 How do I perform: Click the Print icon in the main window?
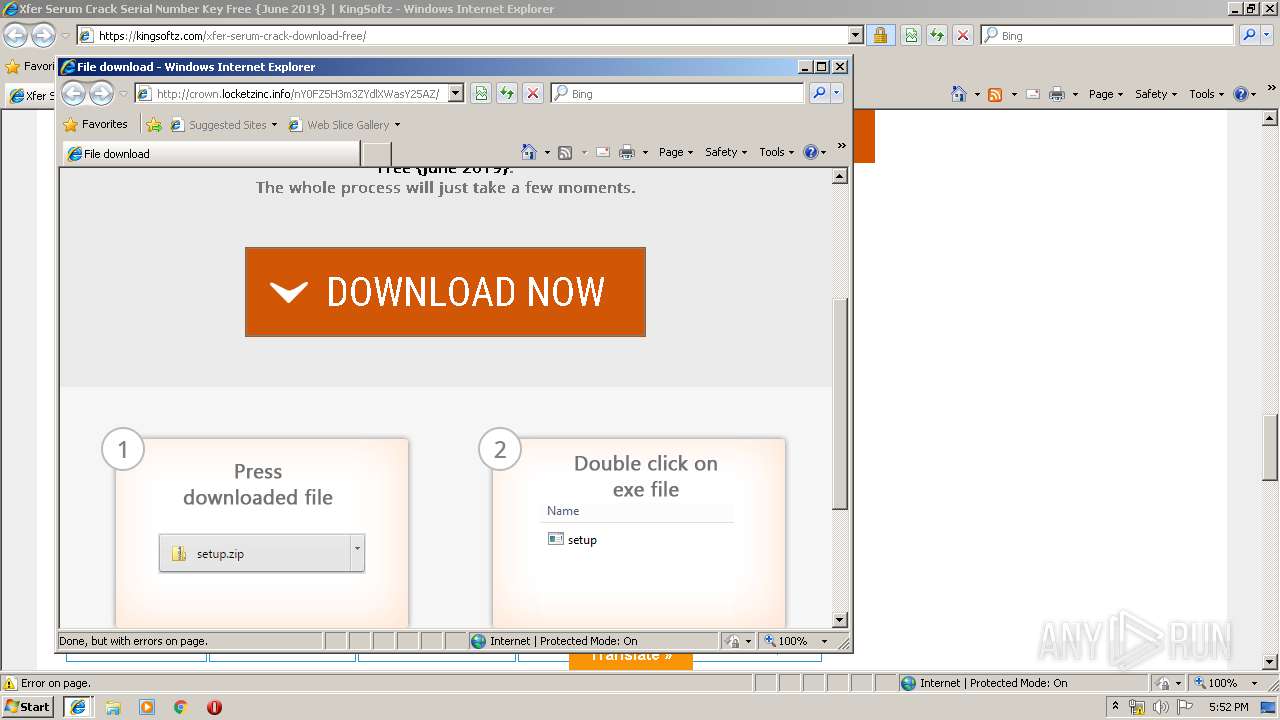[x=1057, y=94]
